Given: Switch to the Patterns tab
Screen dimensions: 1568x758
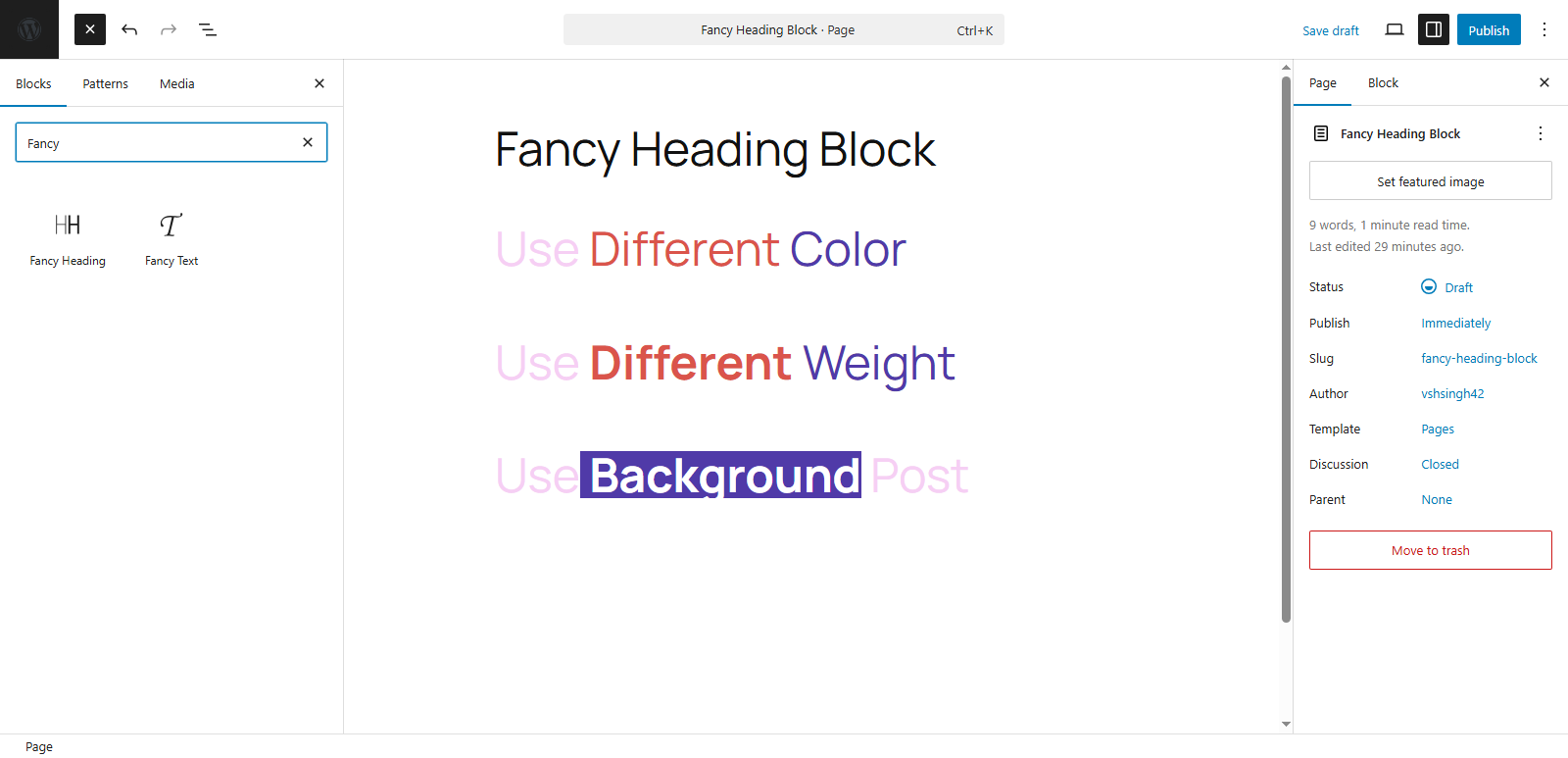Looking at the screenshot, I should [x=106, y=83].
